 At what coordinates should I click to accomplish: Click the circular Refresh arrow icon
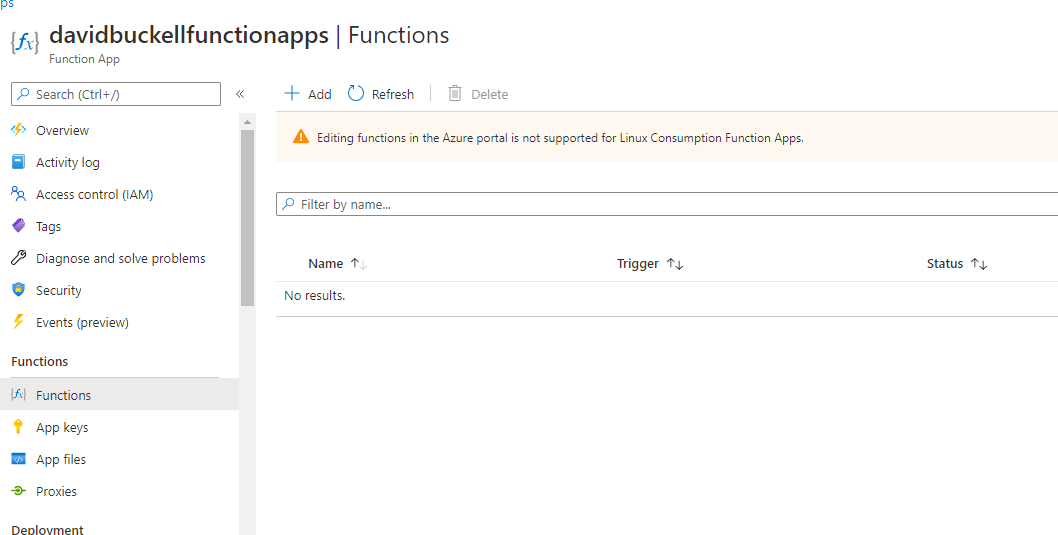(x=356, y=93)
